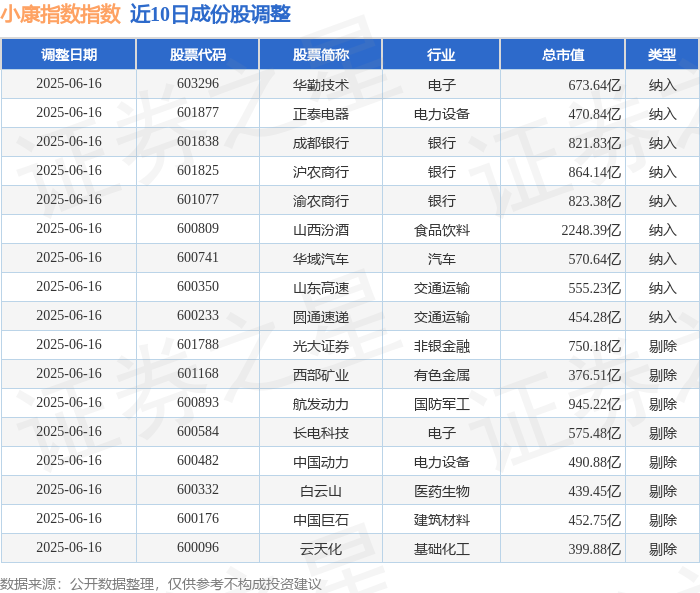Select stock code 600096

[198, 548]
